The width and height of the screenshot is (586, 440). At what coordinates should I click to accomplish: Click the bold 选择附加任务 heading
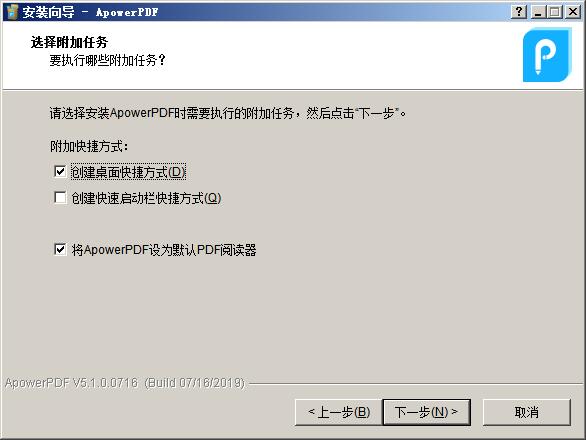pyautogui.click(x=69, y=42)
